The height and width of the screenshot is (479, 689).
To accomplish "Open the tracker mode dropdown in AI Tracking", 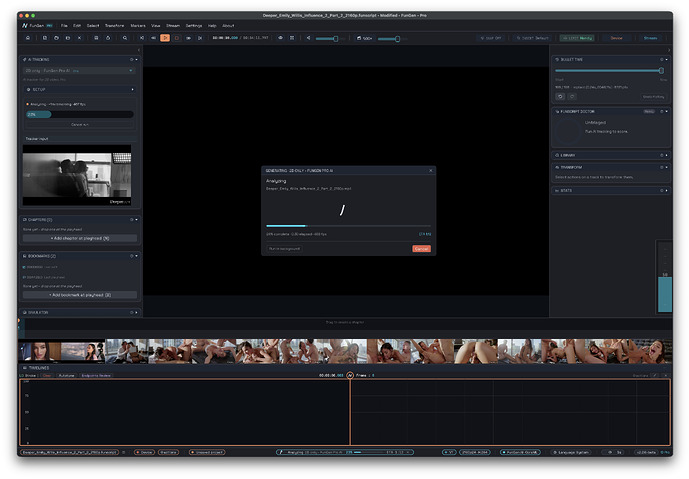I will click(79, 71).
